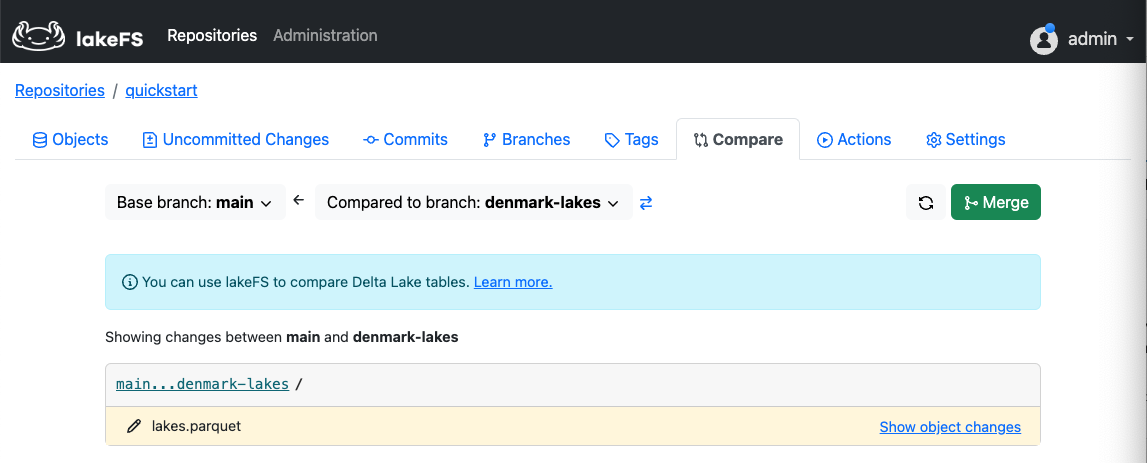The image size is (1147, 463).
Task: Click the pencil icon beside lakes.parquet
Action: coord(133,426)
